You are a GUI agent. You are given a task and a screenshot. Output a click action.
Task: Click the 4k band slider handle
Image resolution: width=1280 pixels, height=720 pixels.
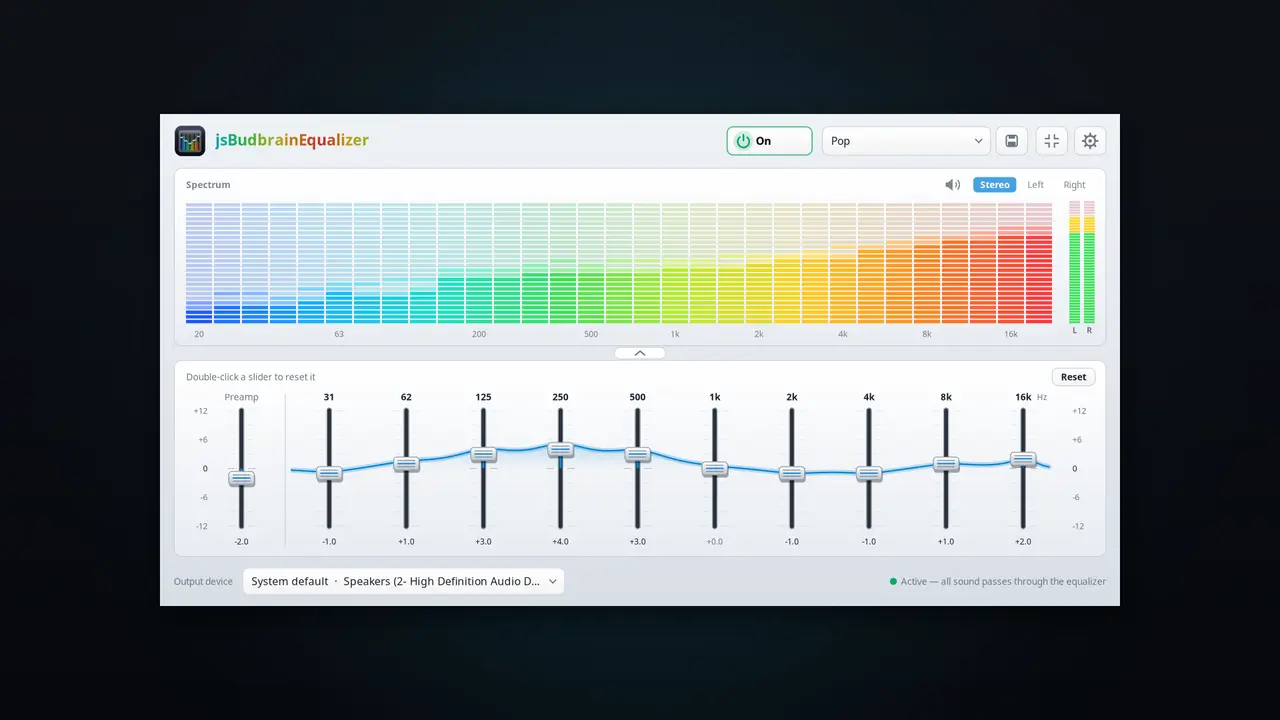pyautogui.click(x=869, y=473)
